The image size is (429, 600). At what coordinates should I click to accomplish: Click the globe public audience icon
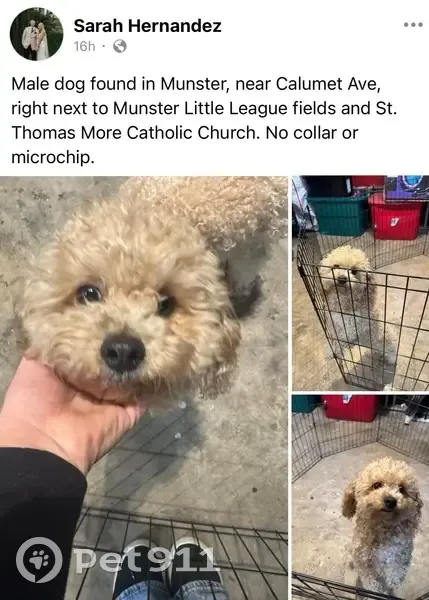tap(120, 46)
